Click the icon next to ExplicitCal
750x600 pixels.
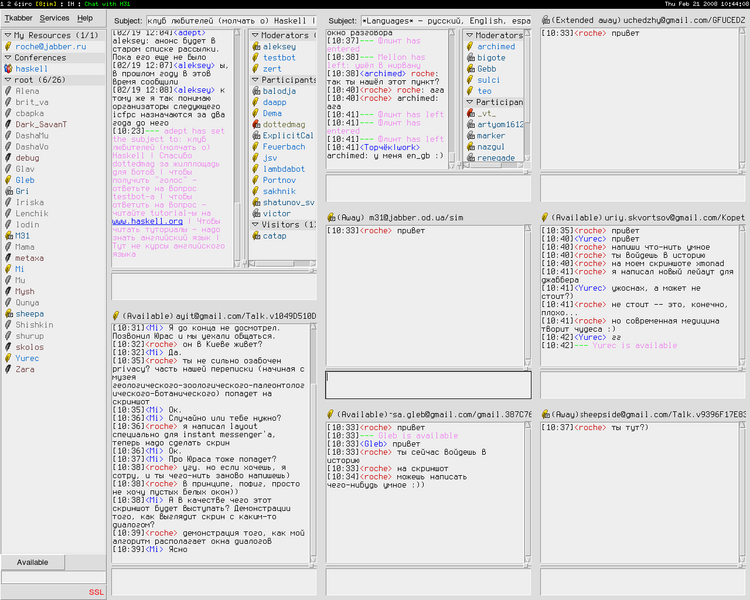tap(256, 135)
